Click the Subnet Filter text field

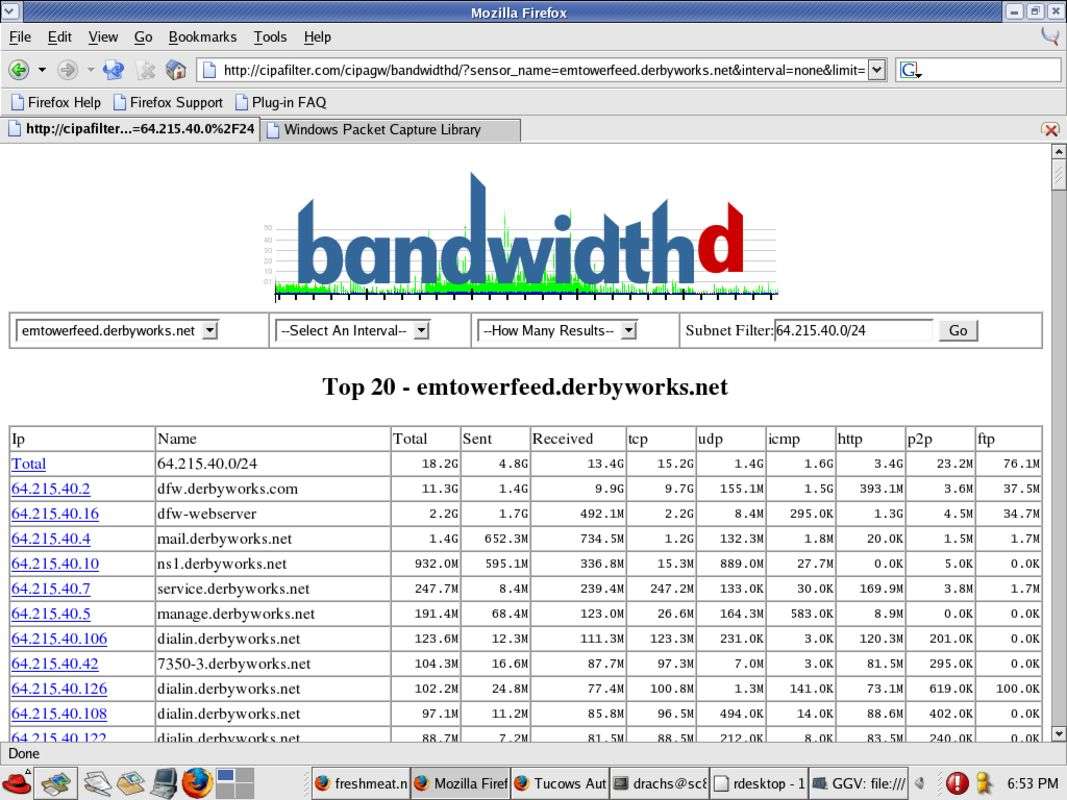(853, 331)
